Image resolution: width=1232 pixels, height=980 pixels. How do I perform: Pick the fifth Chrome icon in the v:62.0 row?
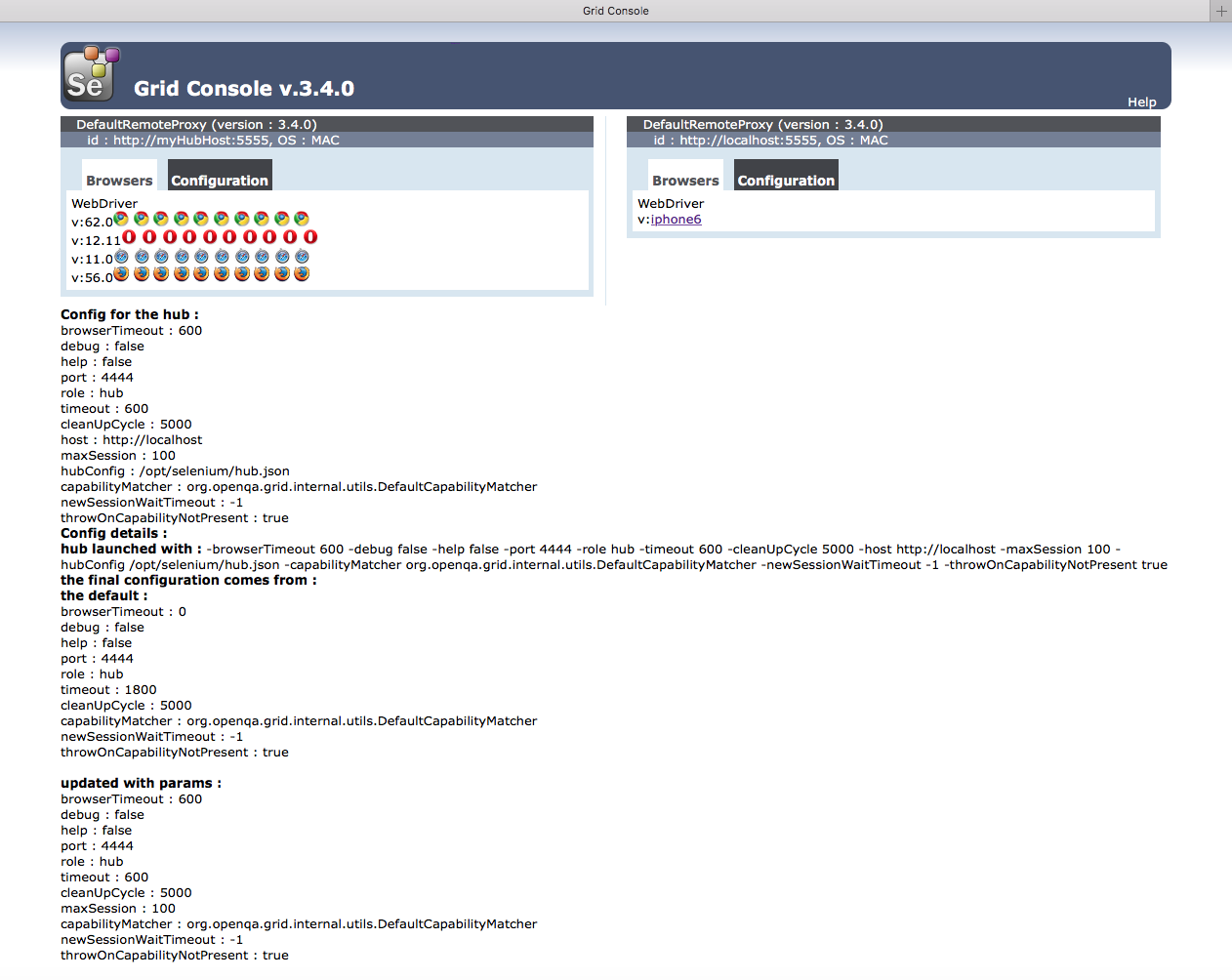click(201, 219)
